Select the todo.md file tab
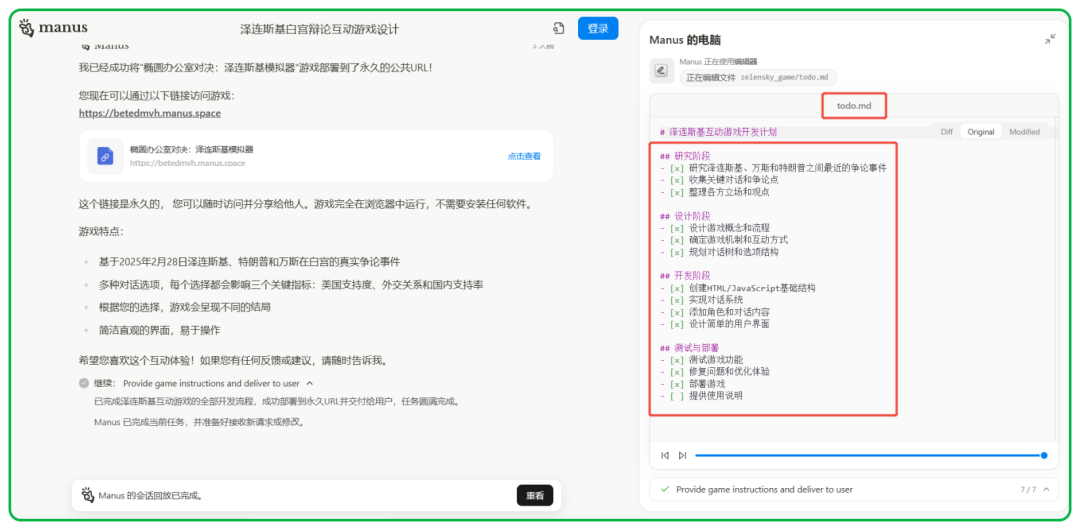Screen dimensions: 1080x530 pyautogui.click(x=854, y=106)
